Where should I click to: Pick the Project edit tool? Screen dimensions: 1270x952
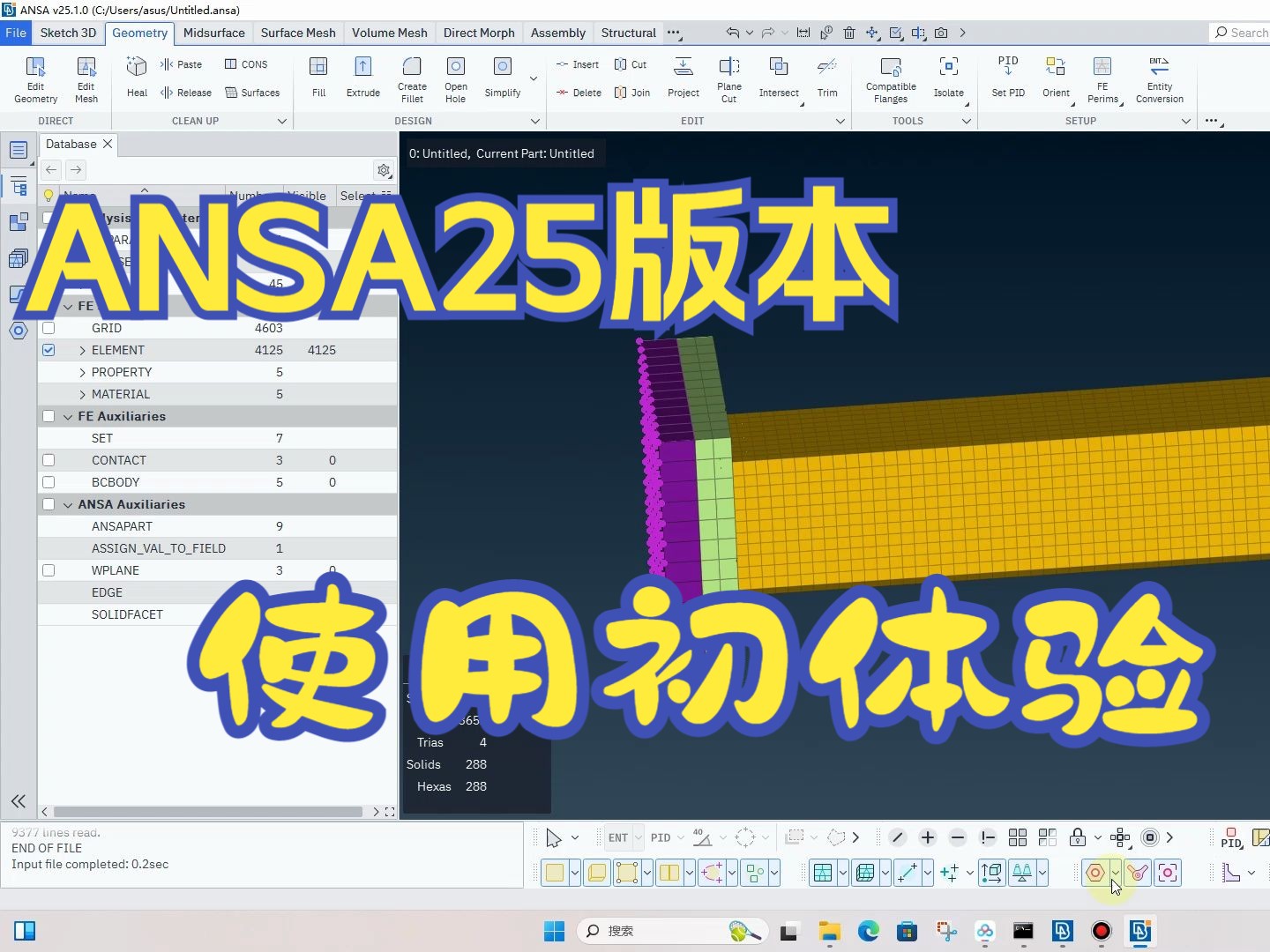click(x=684, y=78)
